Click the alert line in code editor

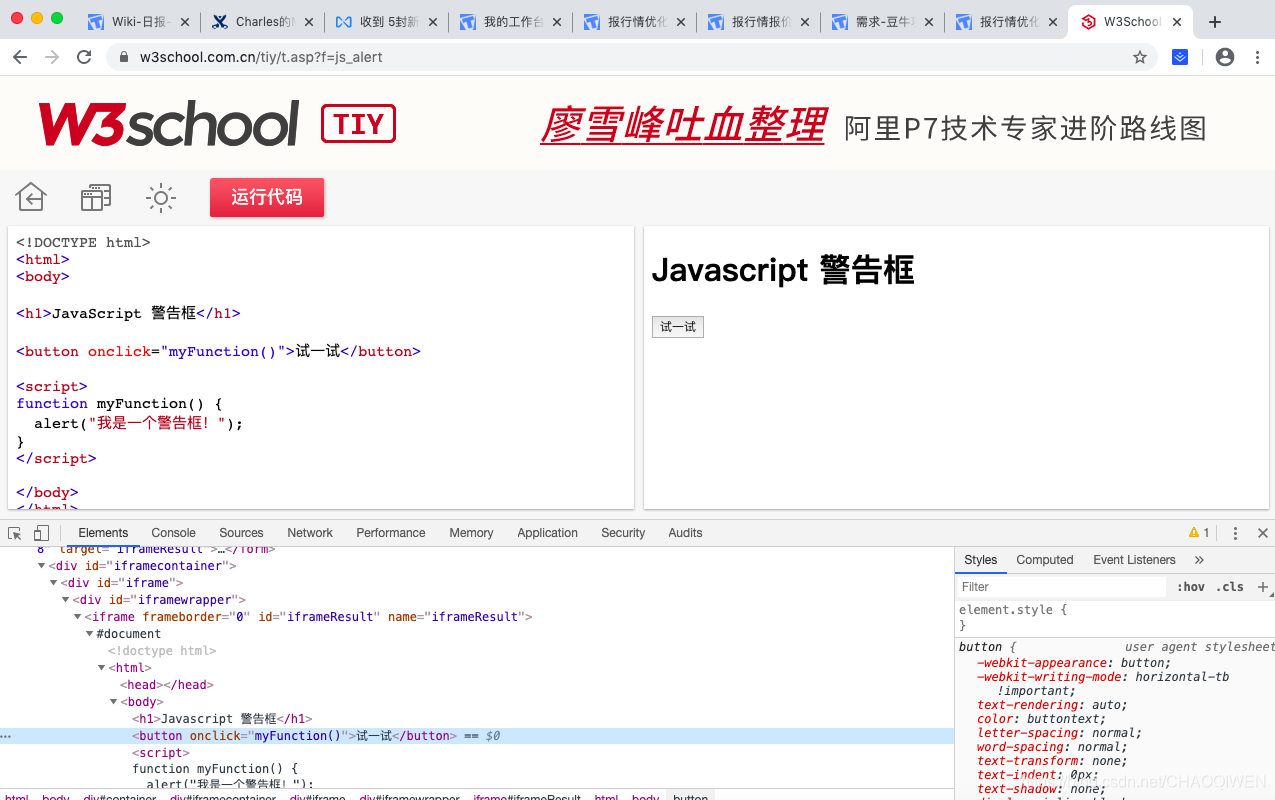point(138,423)
